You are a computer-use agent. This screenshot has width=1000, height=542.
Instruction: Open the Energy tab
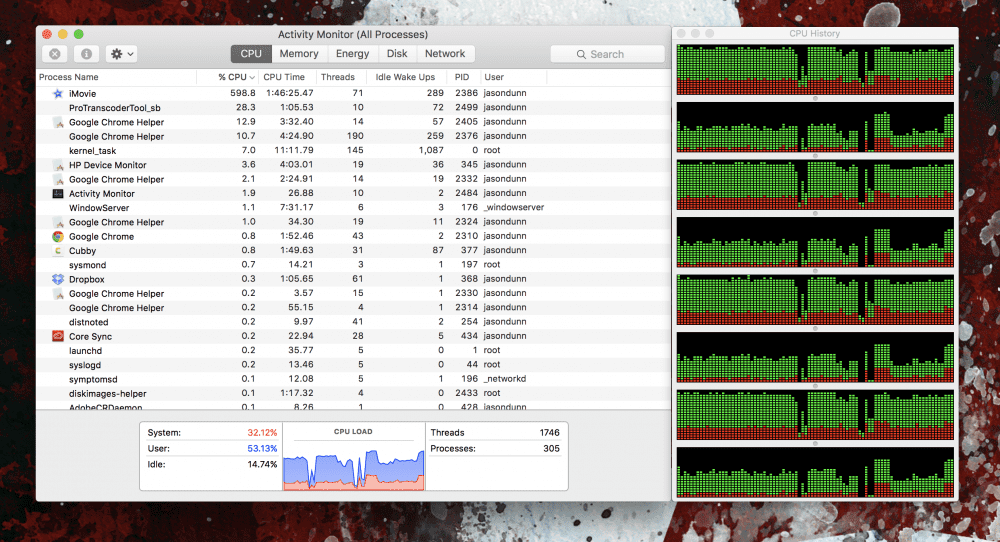(352, 54)
